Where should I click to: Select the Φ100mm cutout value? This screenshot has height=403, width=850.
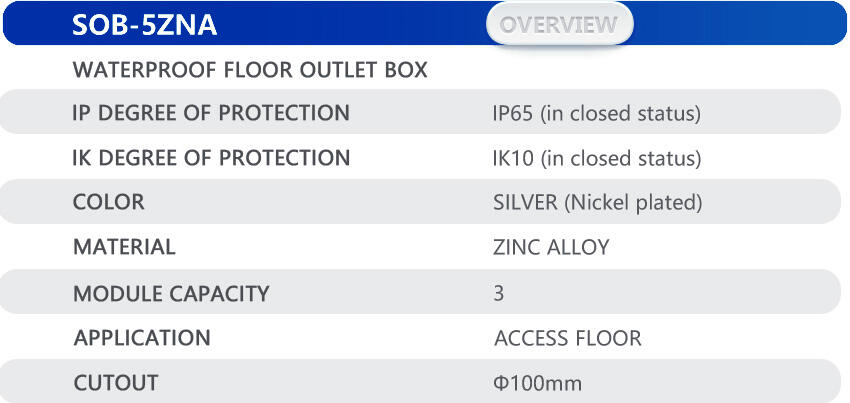tap(537, 383)
